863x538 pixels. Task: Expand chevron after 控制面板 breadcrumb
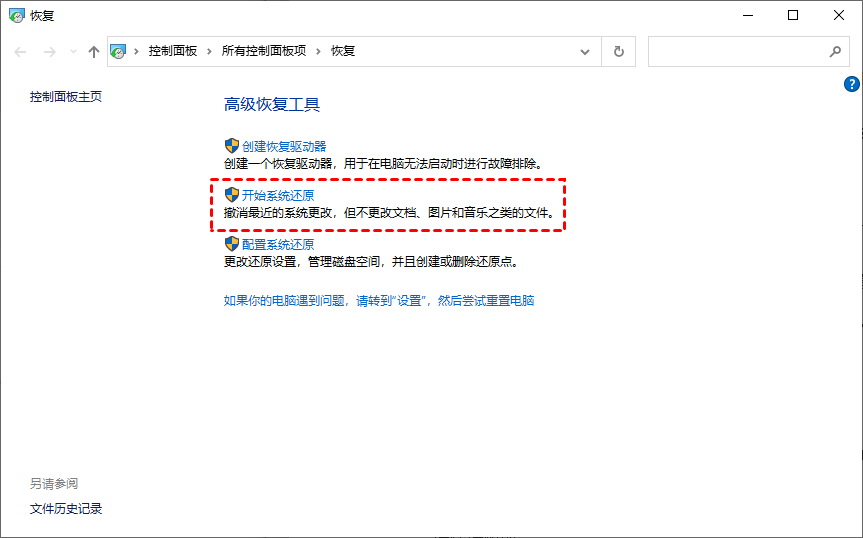click(x=211, y=51)
